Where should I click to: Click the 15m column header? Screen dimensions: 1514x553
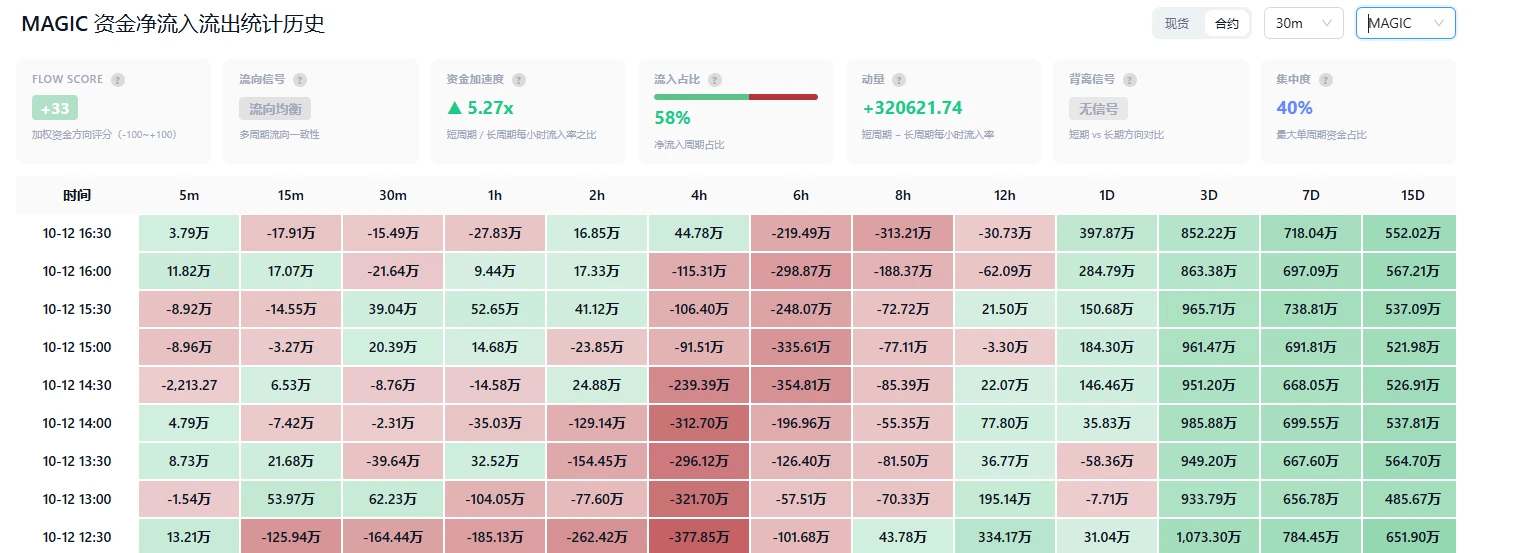coord(291,195)
